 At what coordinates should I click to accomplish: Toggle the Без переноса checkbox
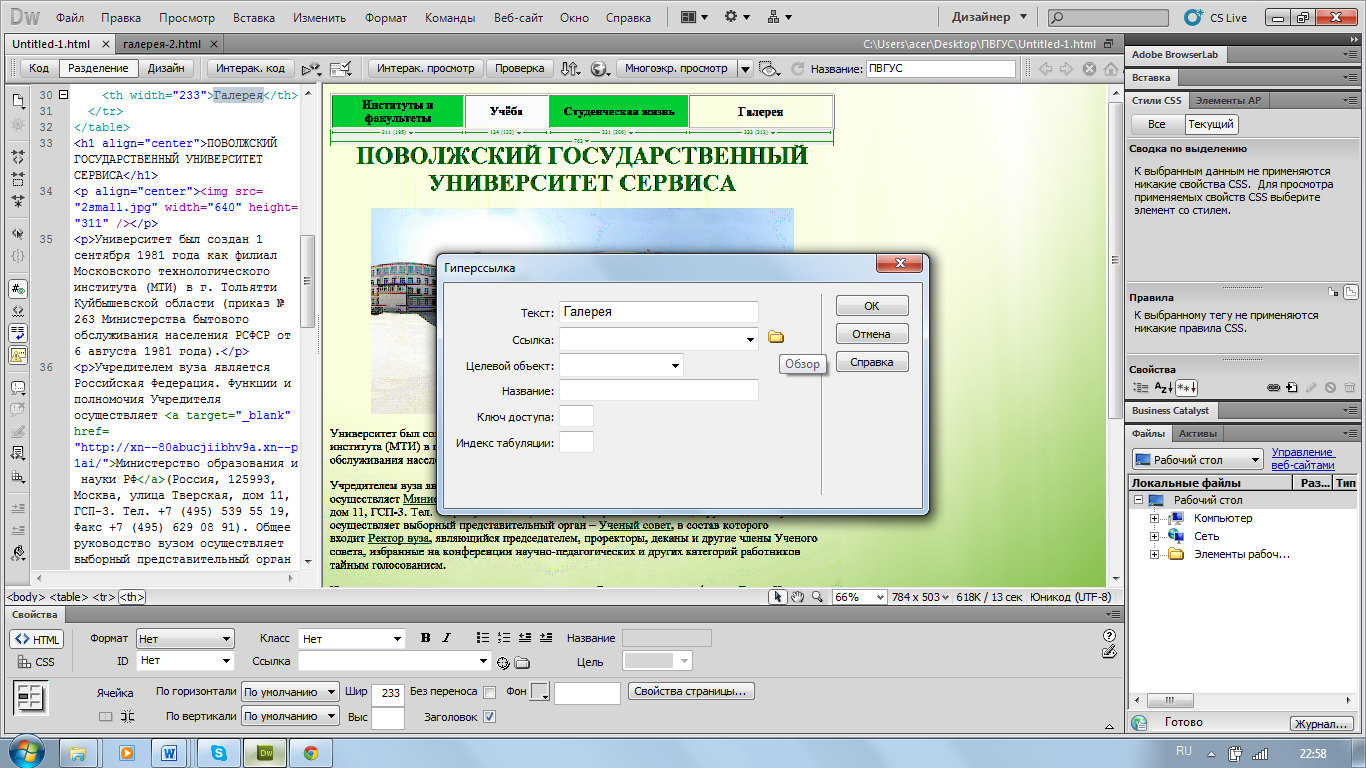pos(489,692)
